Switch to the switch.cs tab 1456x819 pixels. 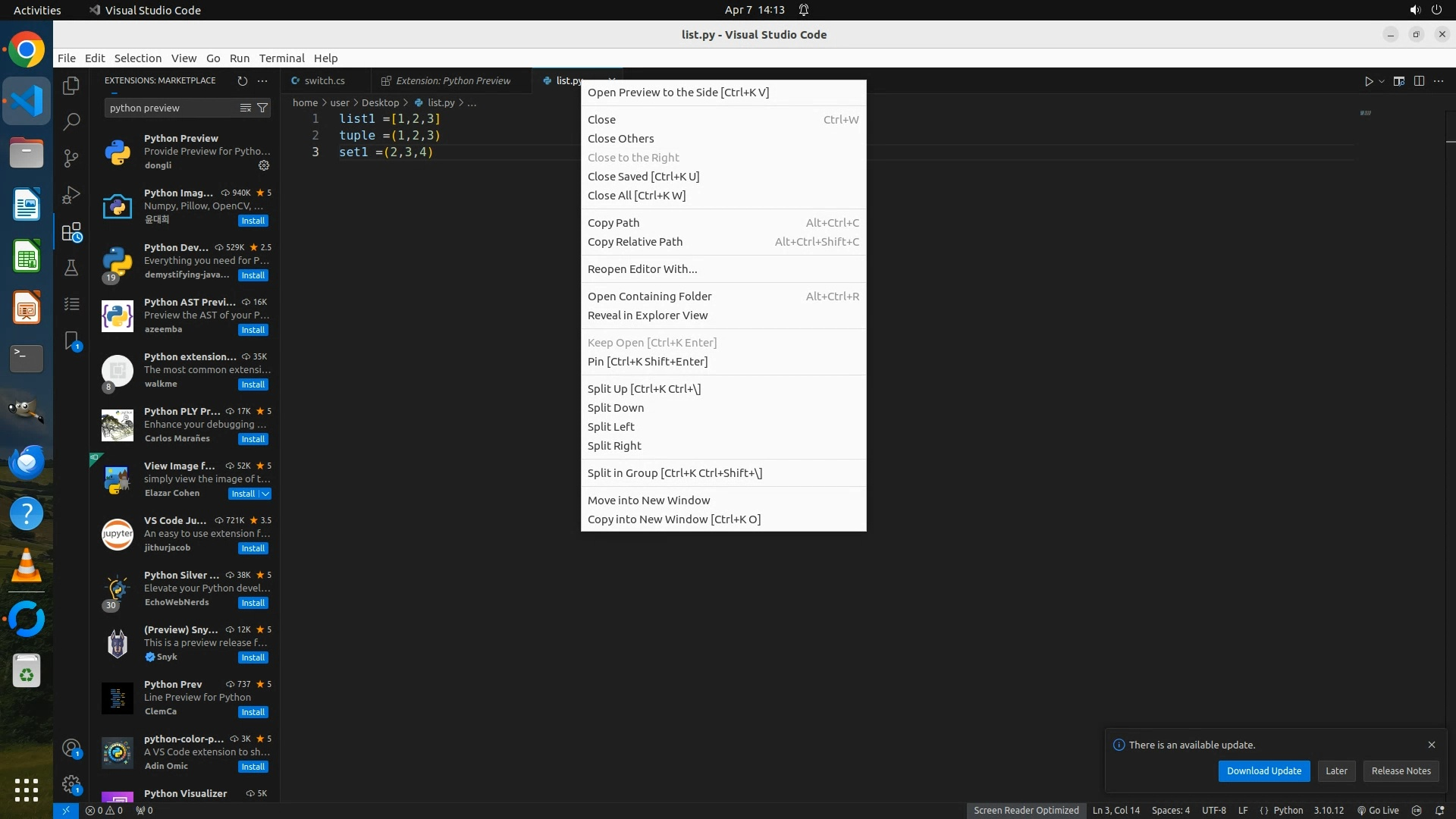[x=325, y=81]
